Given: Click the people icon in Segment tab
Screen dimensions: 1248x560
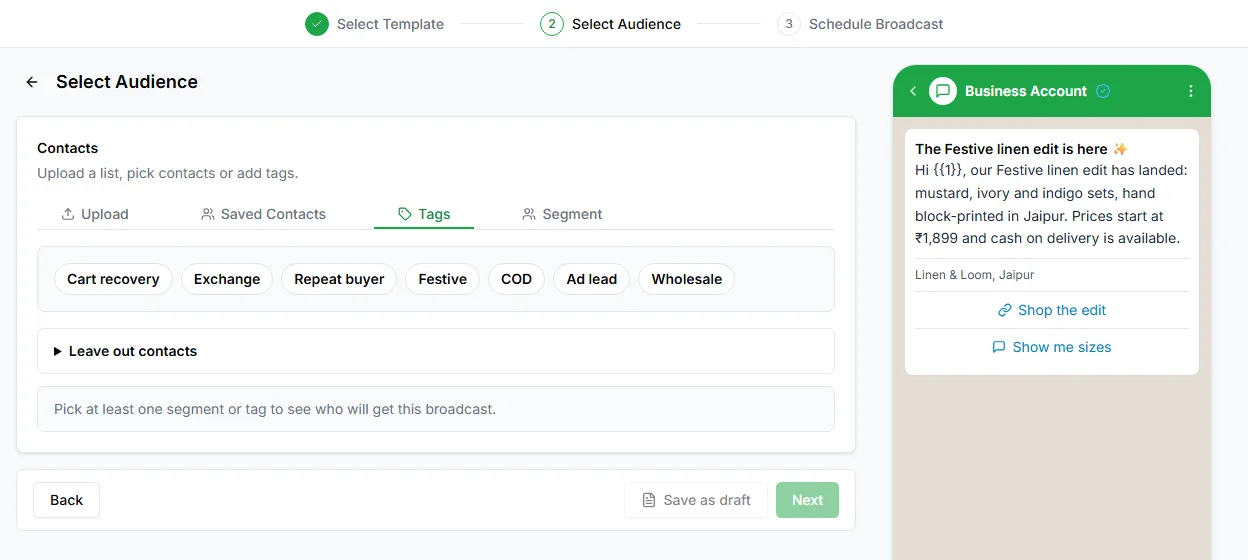Looking at the screenshot, I should (529, 214).
